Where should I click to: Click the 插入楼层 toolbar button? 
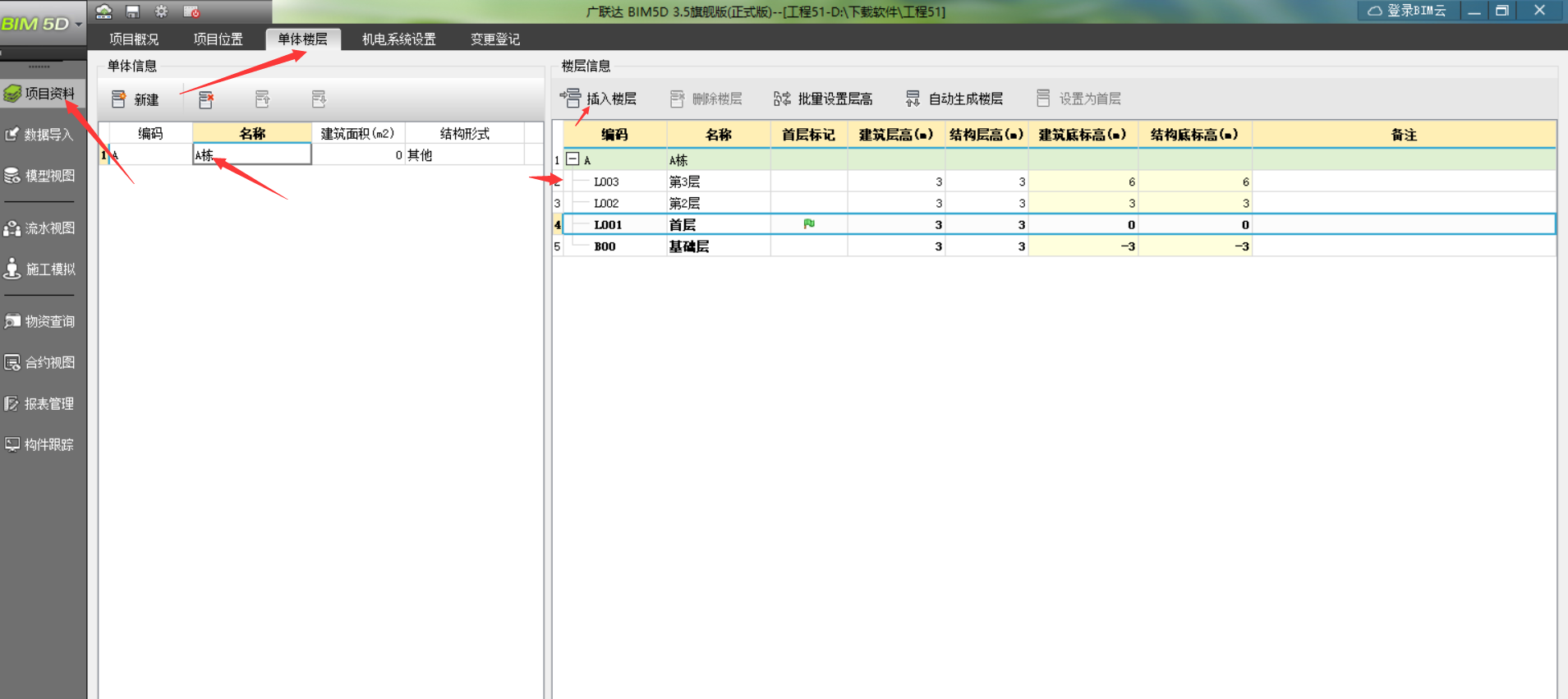(x=599, y=99)
